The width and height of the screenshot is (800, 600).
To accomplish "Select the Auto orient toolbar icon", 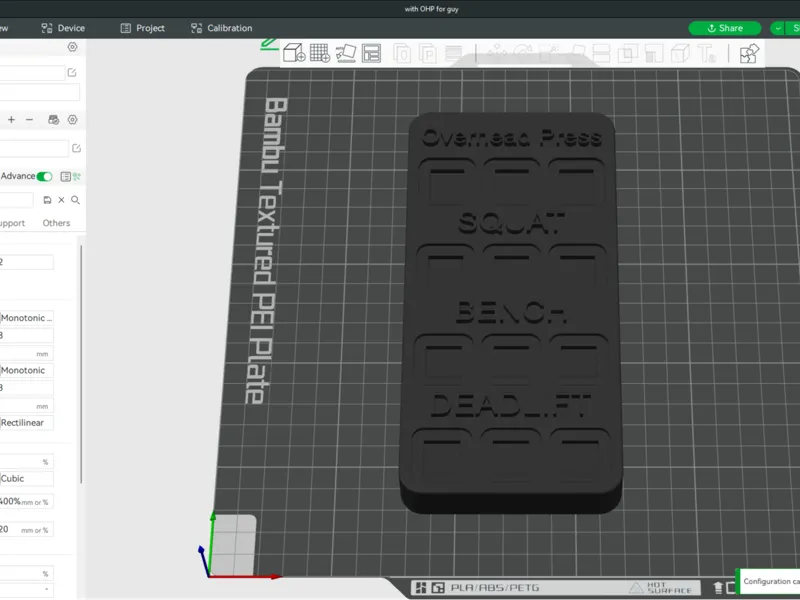I will click(x=345, y=53).
